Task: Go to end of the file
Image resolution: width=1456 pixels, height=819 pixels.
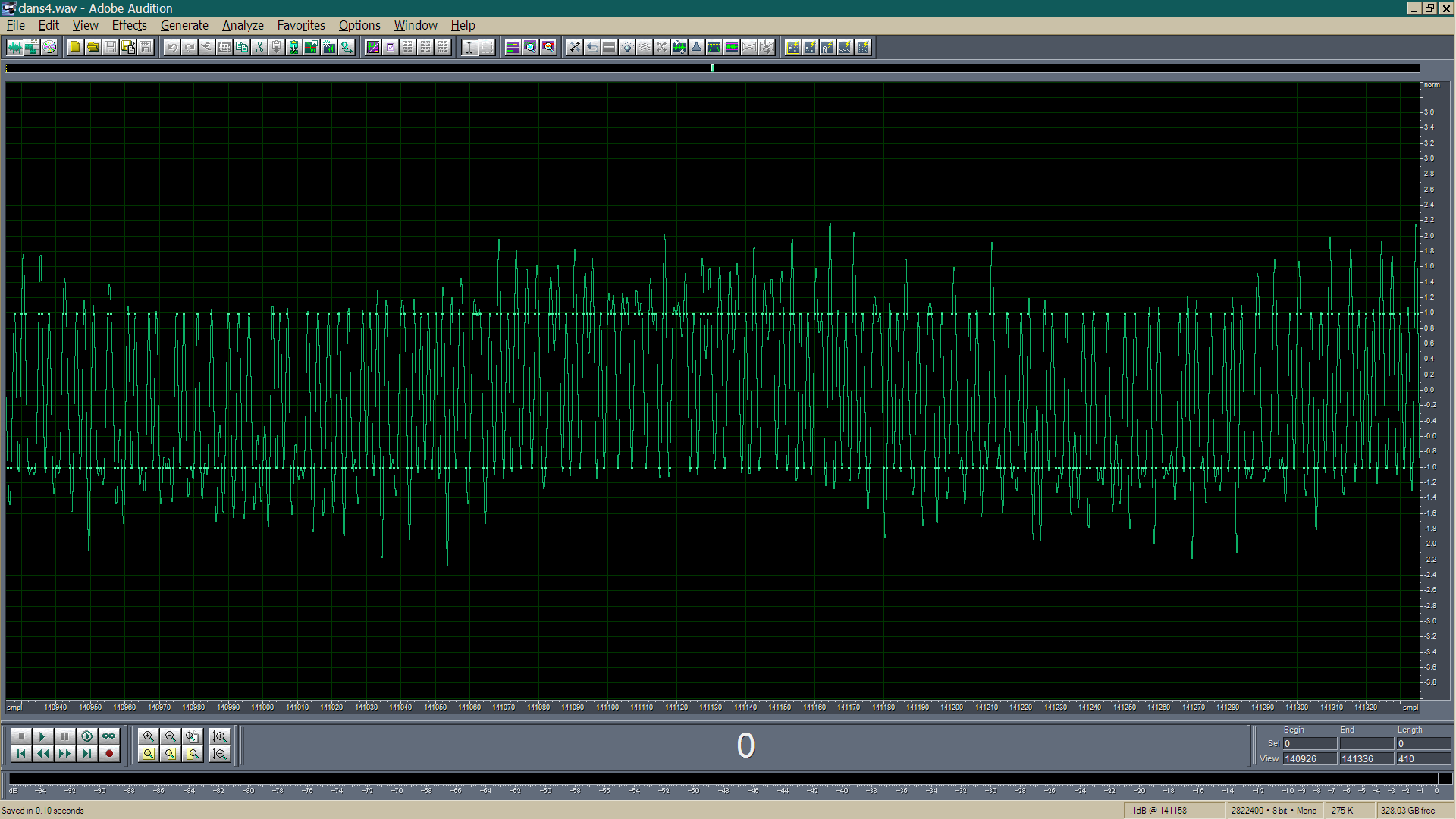Action: (86, 753)
